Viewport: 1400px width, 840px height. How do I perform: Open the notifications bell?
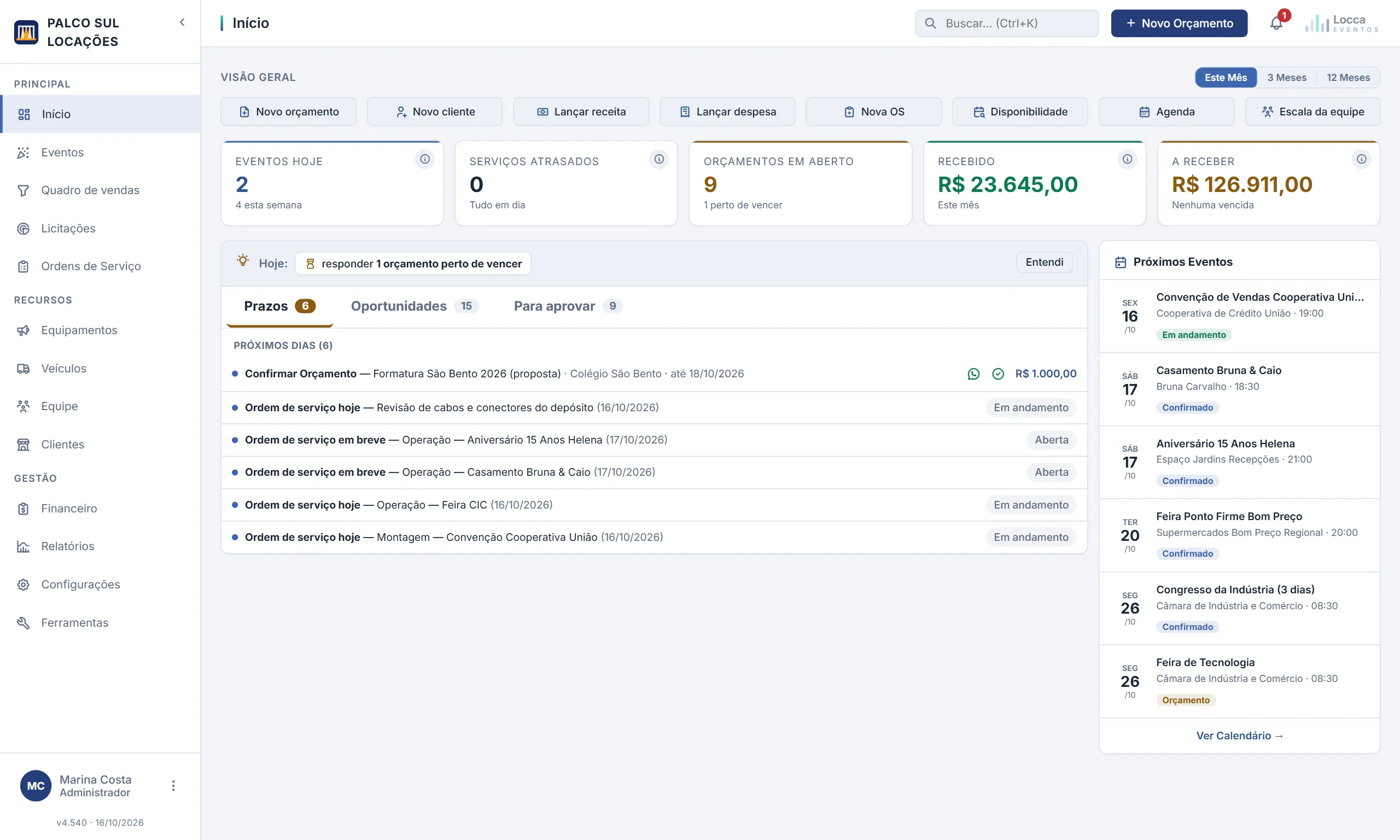(x=1276, y=23)
